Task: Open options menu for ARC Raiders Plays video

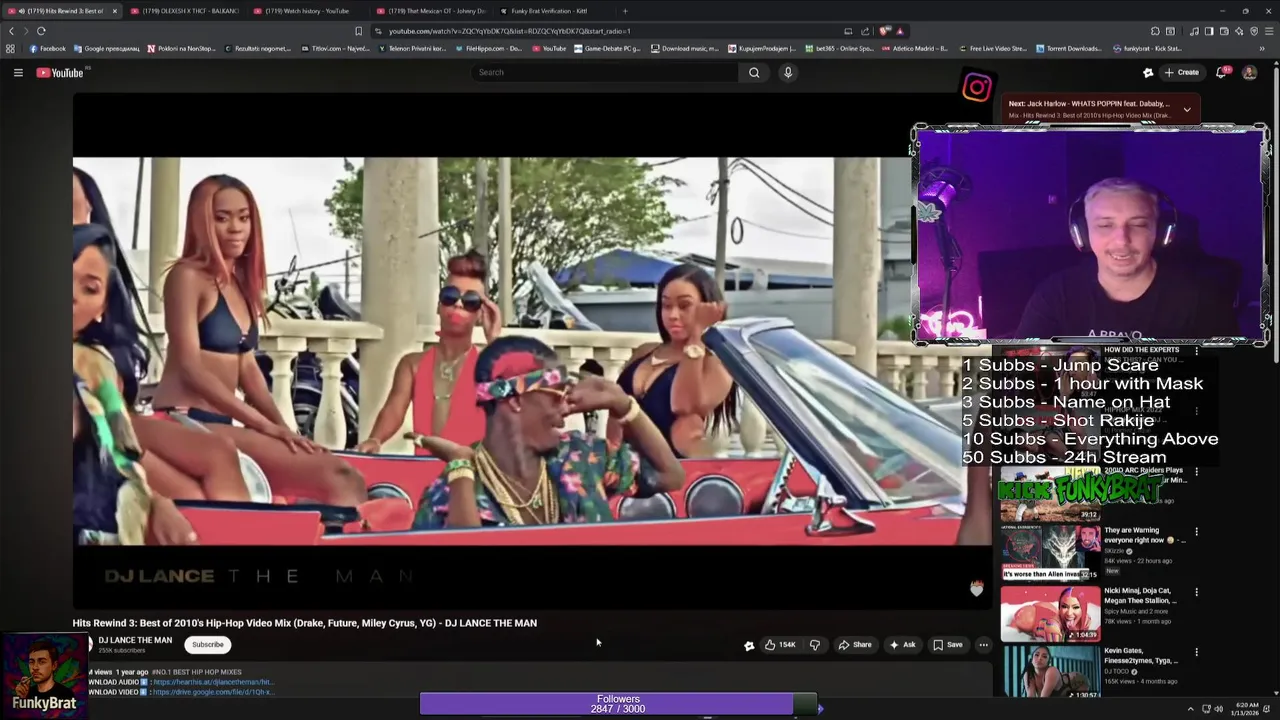Action: pyautogui.click(x=1196, y=471)
